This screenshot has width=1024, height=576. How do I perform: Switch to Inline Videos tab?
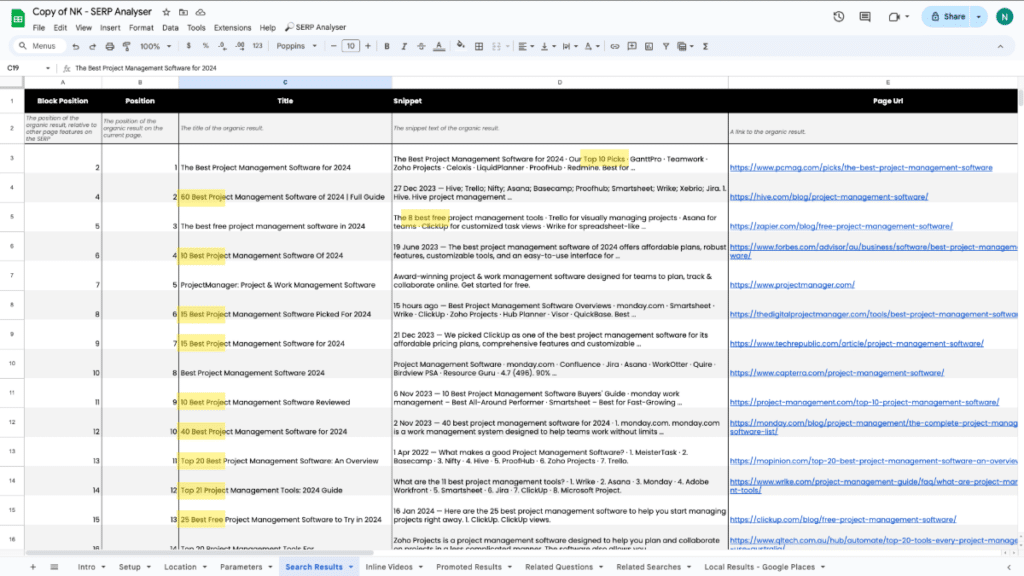pyautogui.click(x=389, y=567)
